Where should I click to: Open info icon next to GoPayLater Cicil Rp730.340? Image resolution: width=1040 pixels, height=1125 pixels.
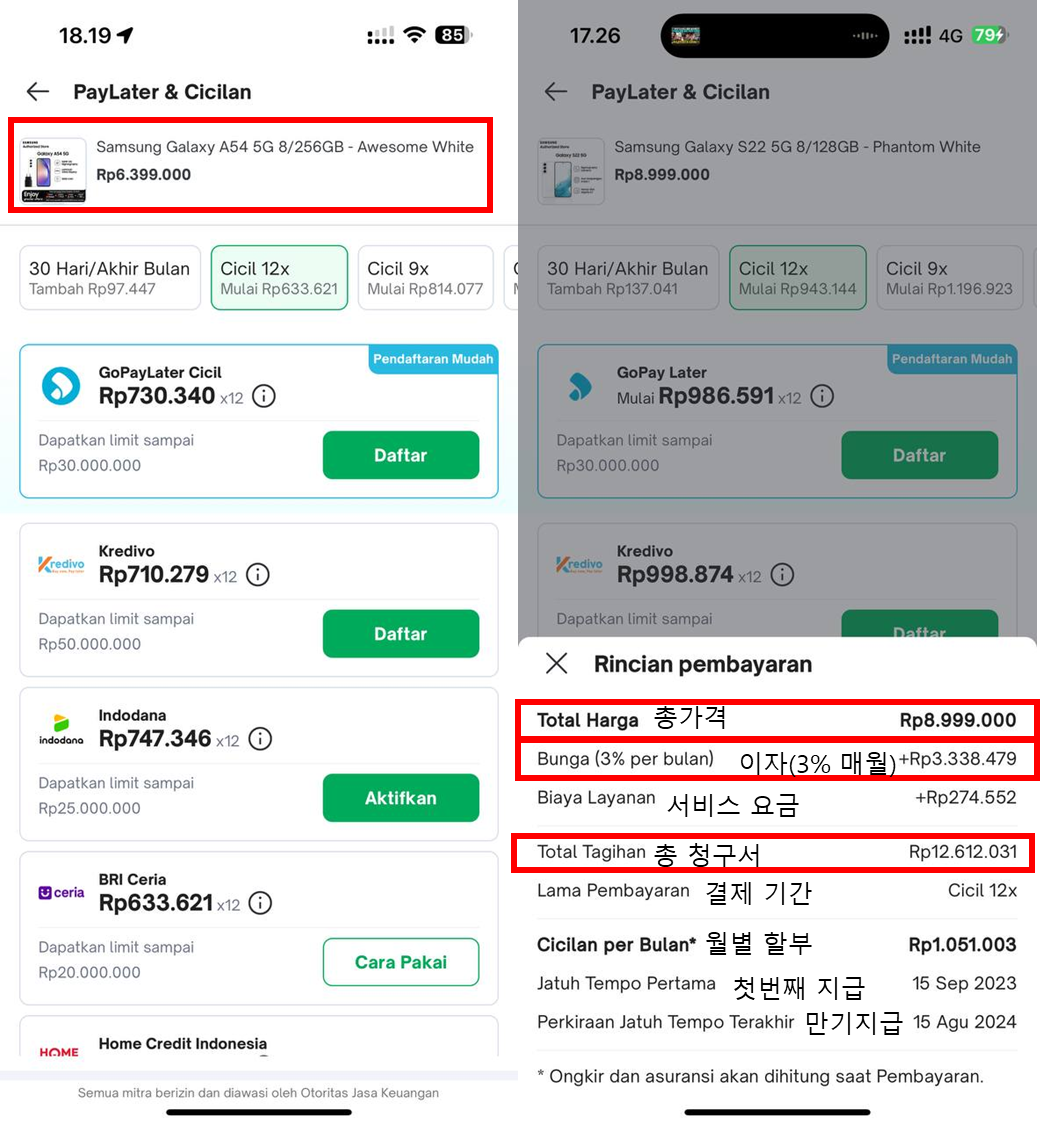click(x=263, y=396)
